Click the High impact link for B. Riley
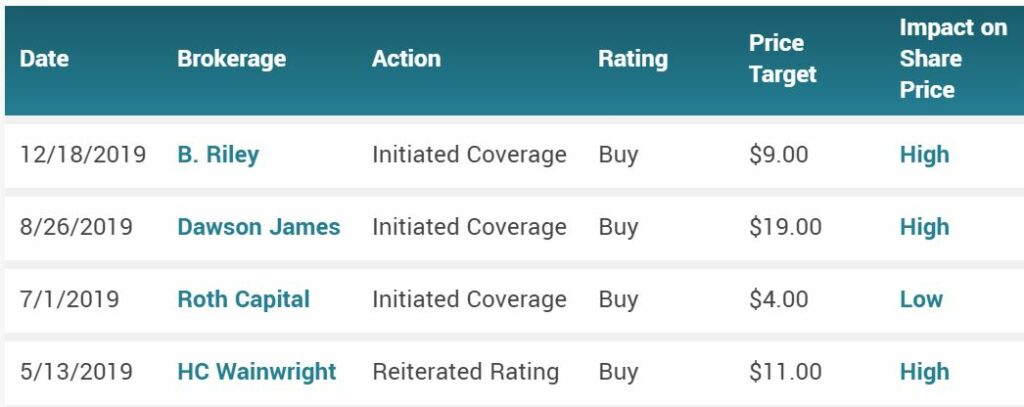 (925, 155)
